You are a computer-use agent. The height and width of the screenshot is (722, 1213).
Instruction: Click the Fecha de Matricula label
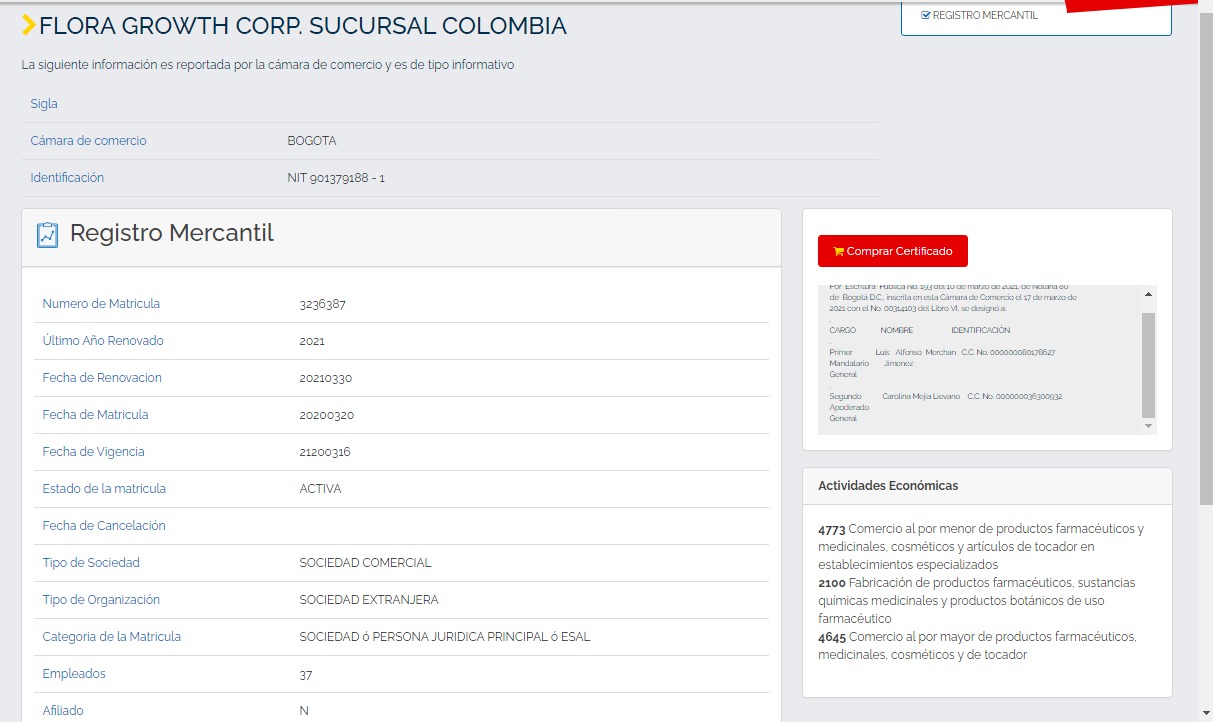point(95,415)
